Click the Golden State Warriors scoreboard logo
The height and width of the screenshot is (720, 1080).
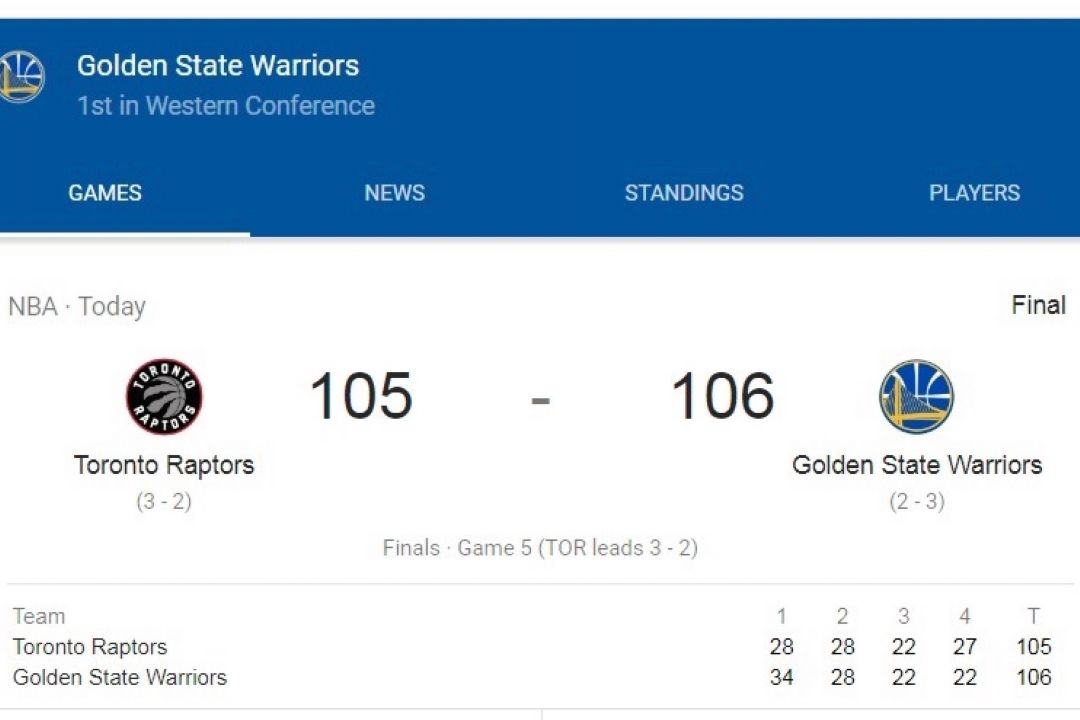916,396
